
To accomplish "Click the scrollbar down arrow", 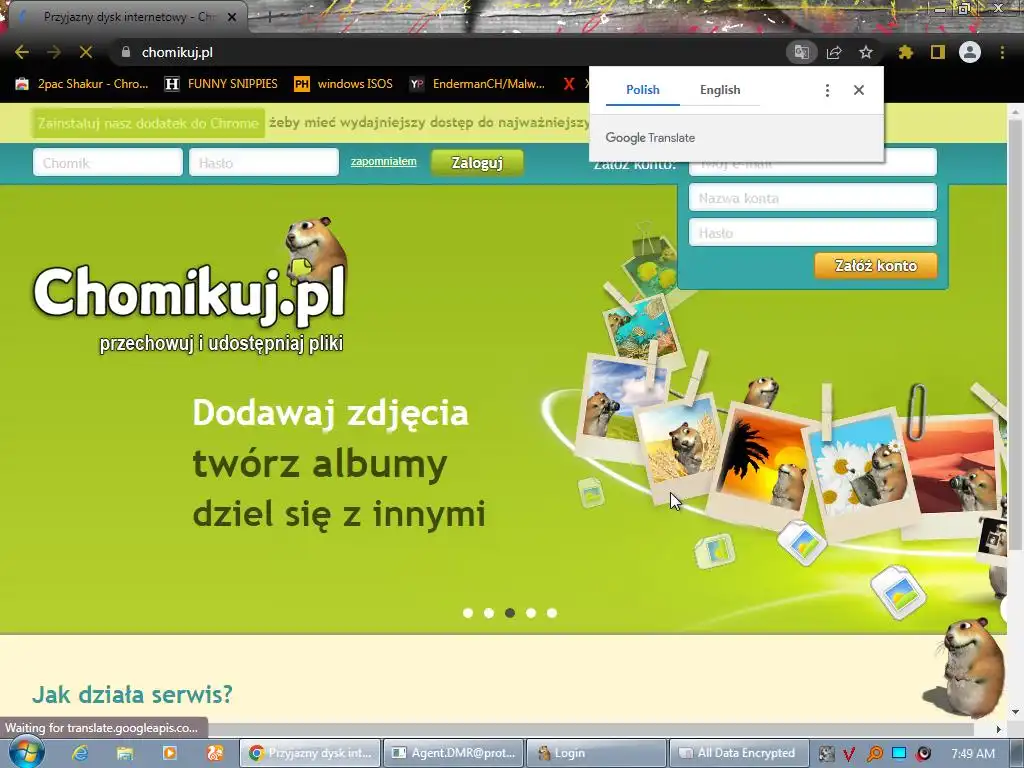I will point(1015,712).
